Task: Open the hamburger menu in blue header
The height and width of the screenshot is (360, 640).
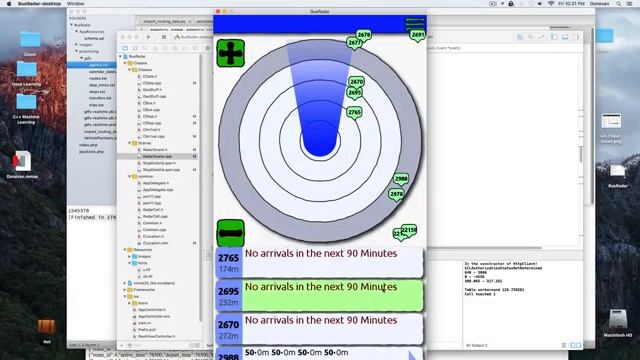Action: [x=415, y=23]
